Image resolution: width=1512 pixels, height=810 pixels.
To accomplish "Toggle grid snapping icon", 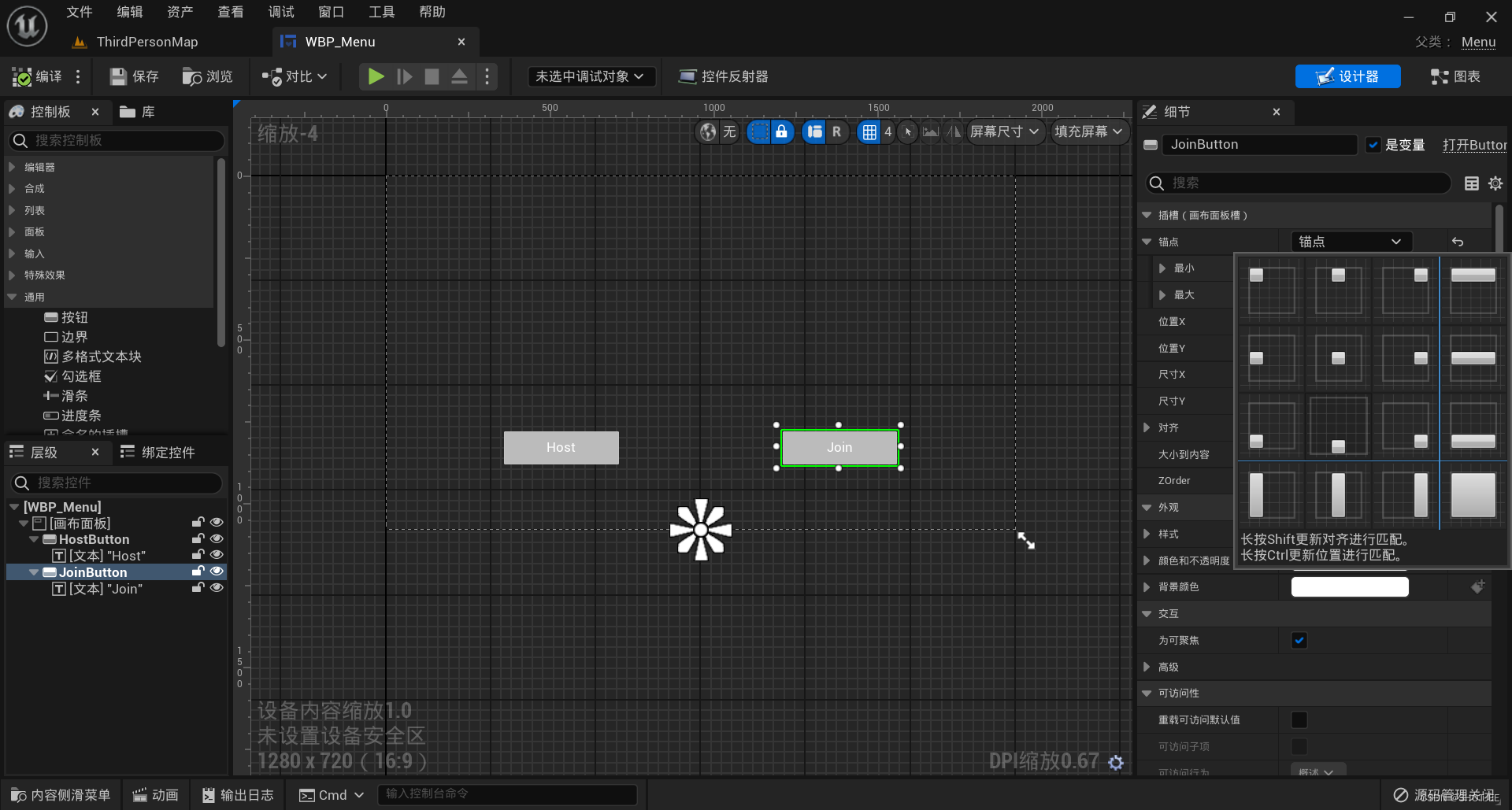I will coord(869,131).
